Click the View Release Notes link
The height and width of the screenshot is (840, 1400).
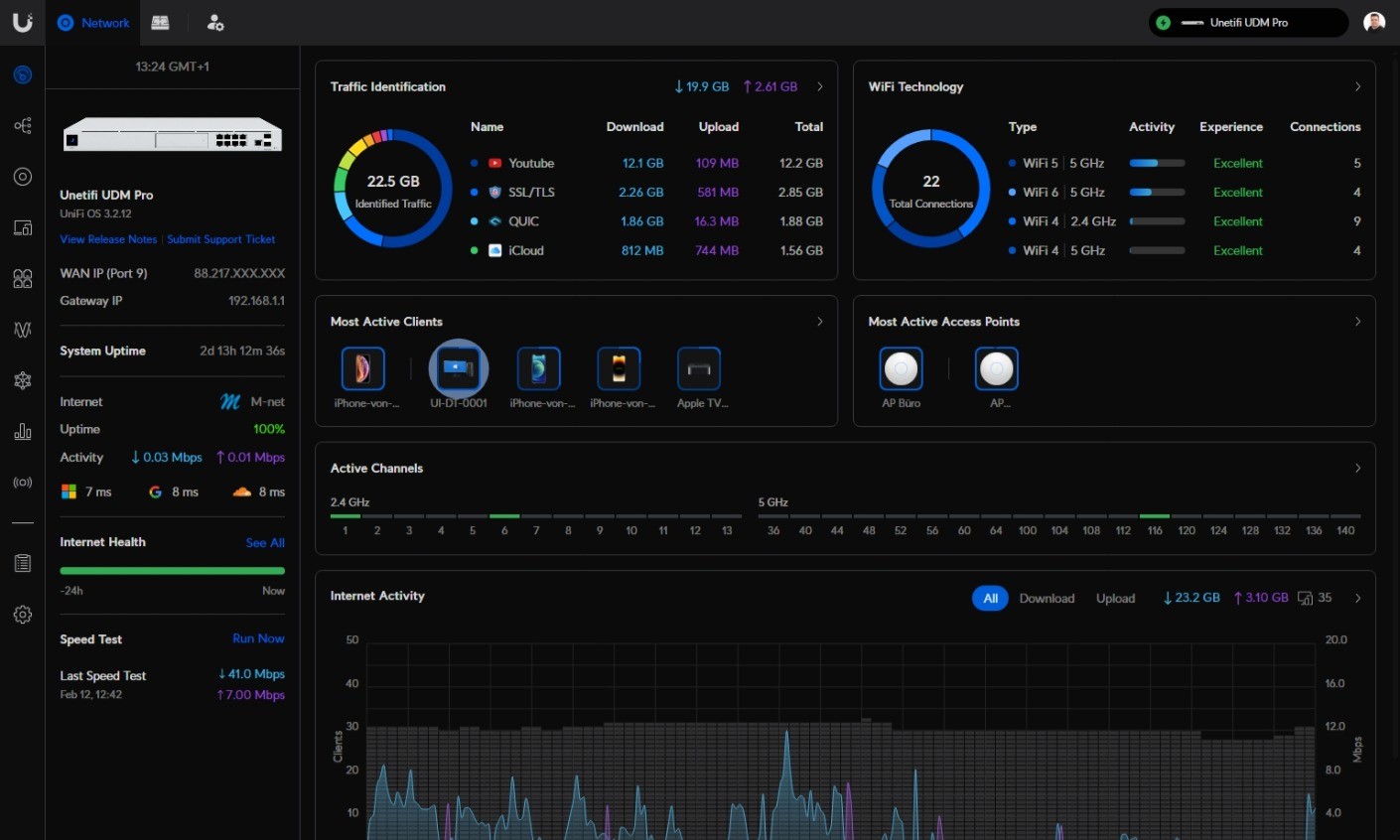pos(108,239)
